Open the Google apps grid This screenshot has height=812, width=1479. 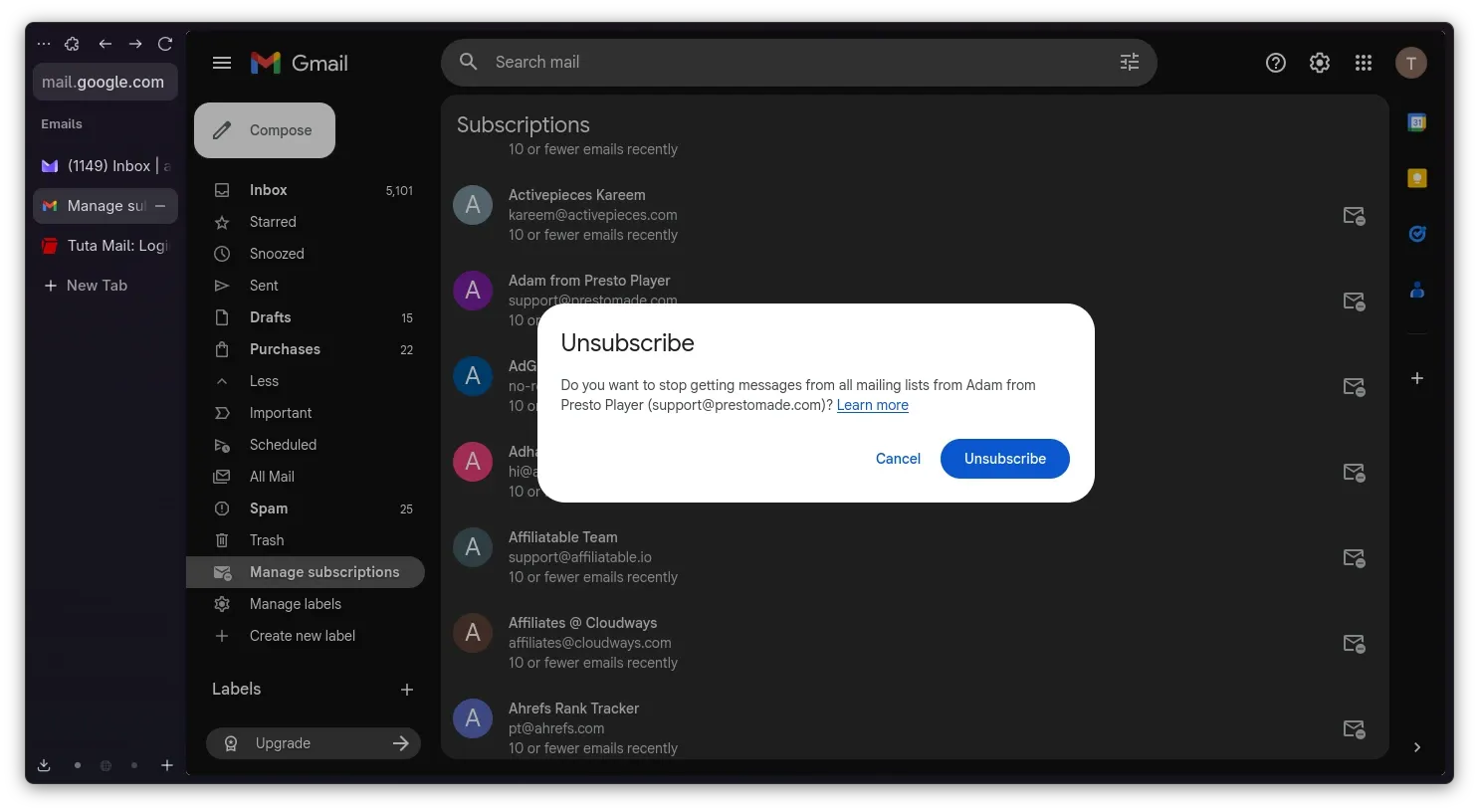click(x=1363, y=62)
